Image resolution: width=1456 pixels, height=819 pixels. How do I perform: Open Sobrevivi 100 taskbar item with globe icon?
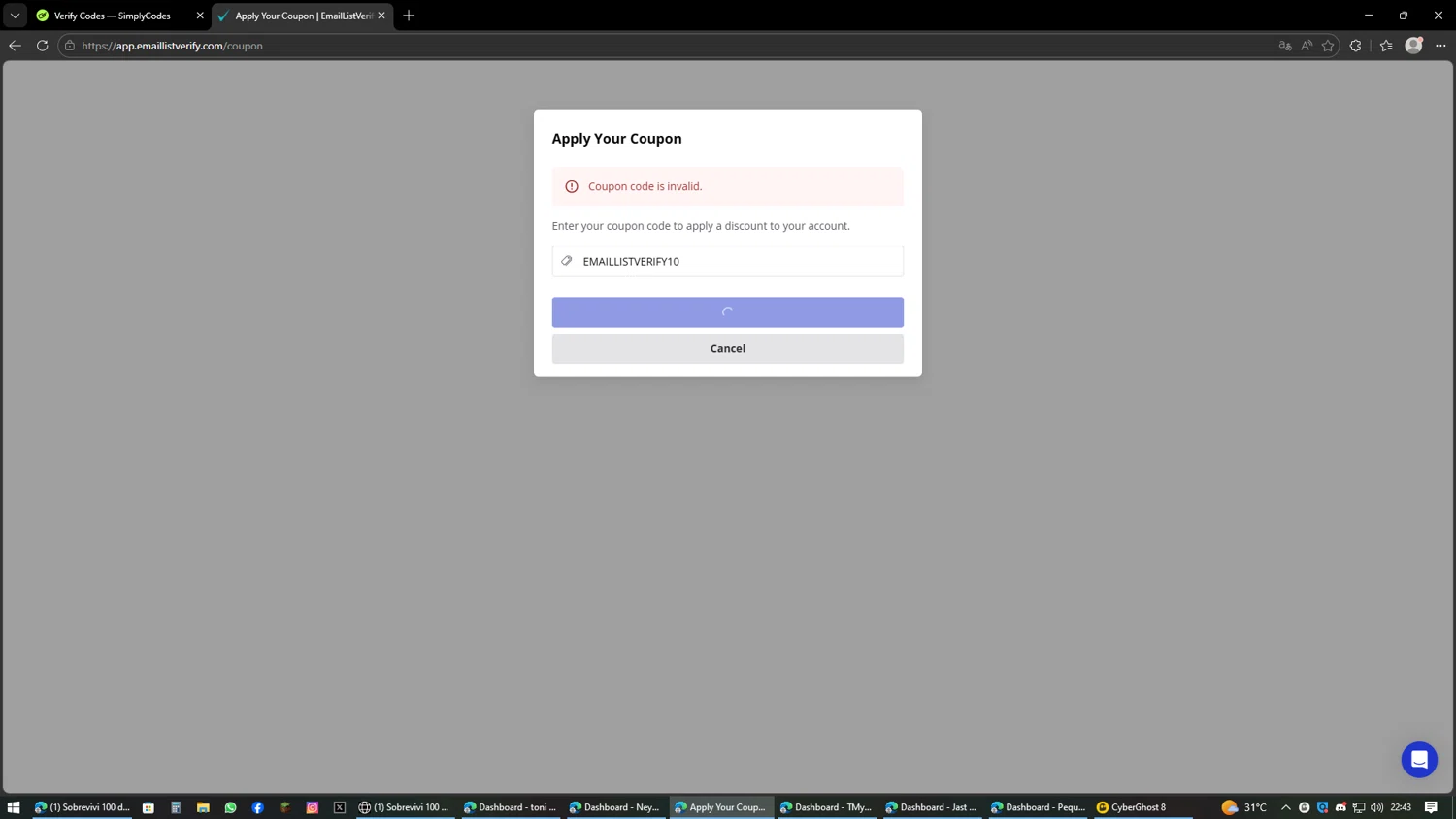[405, 807]
